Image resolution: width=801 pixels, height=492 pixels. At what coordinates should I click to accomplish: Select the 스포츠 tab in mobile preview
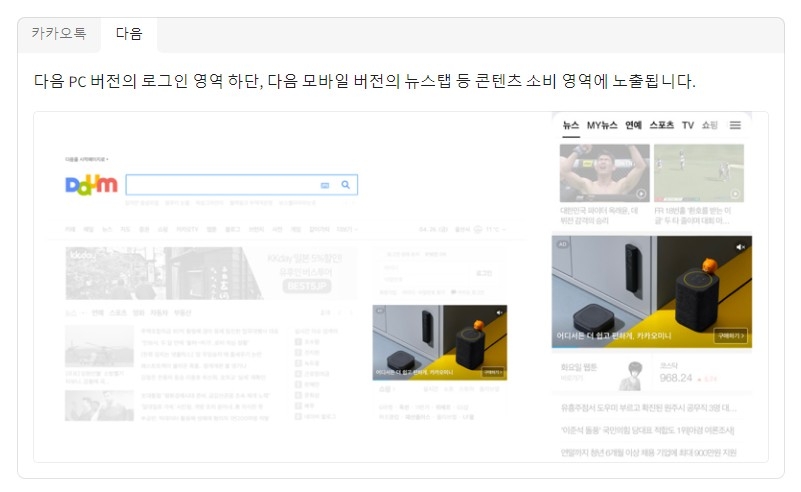click(661, 125)
